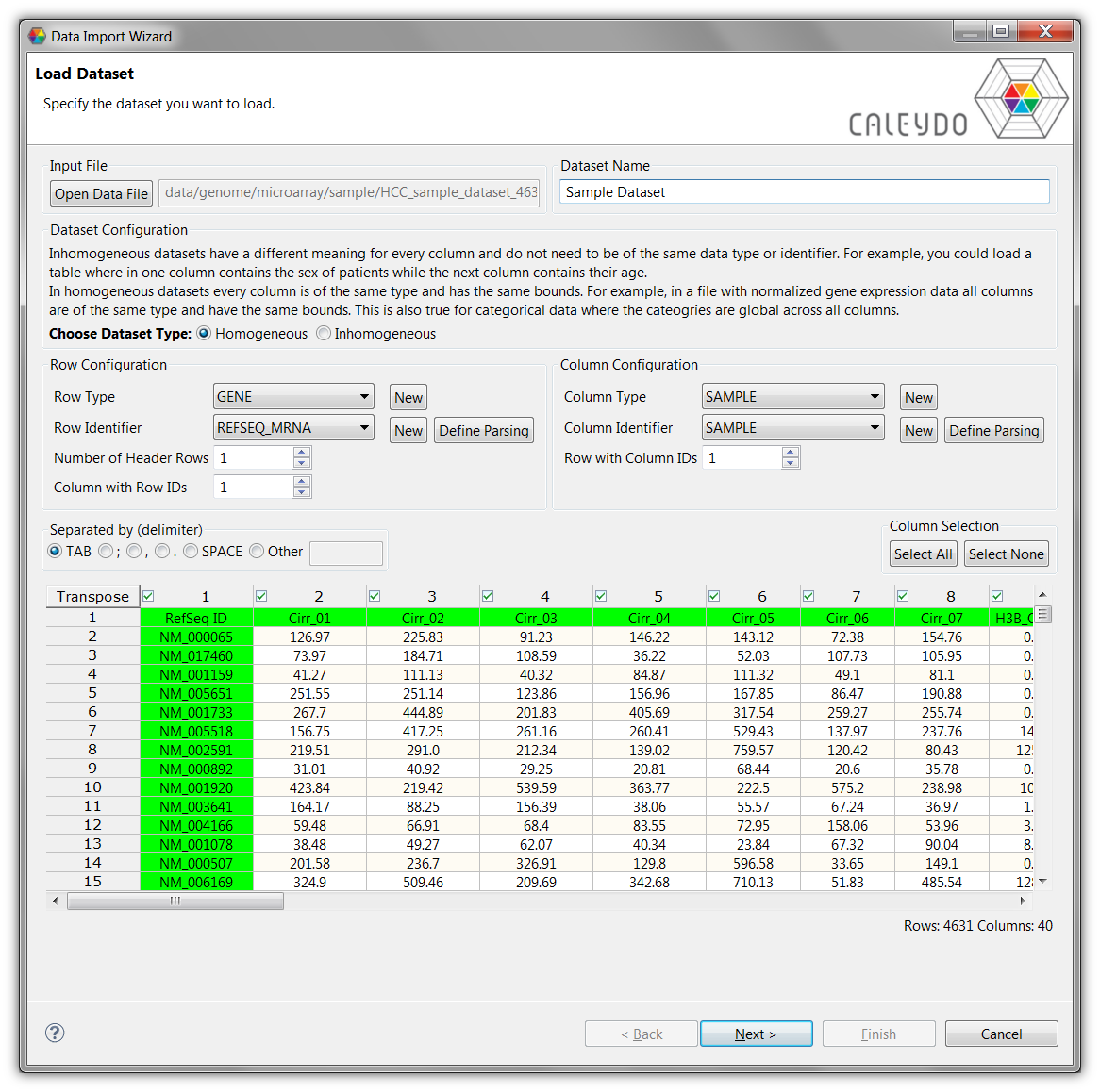The width and height of the screenshot is (1100, 1092).
Task: Click the Transpose button
Action: coord(92,596)
